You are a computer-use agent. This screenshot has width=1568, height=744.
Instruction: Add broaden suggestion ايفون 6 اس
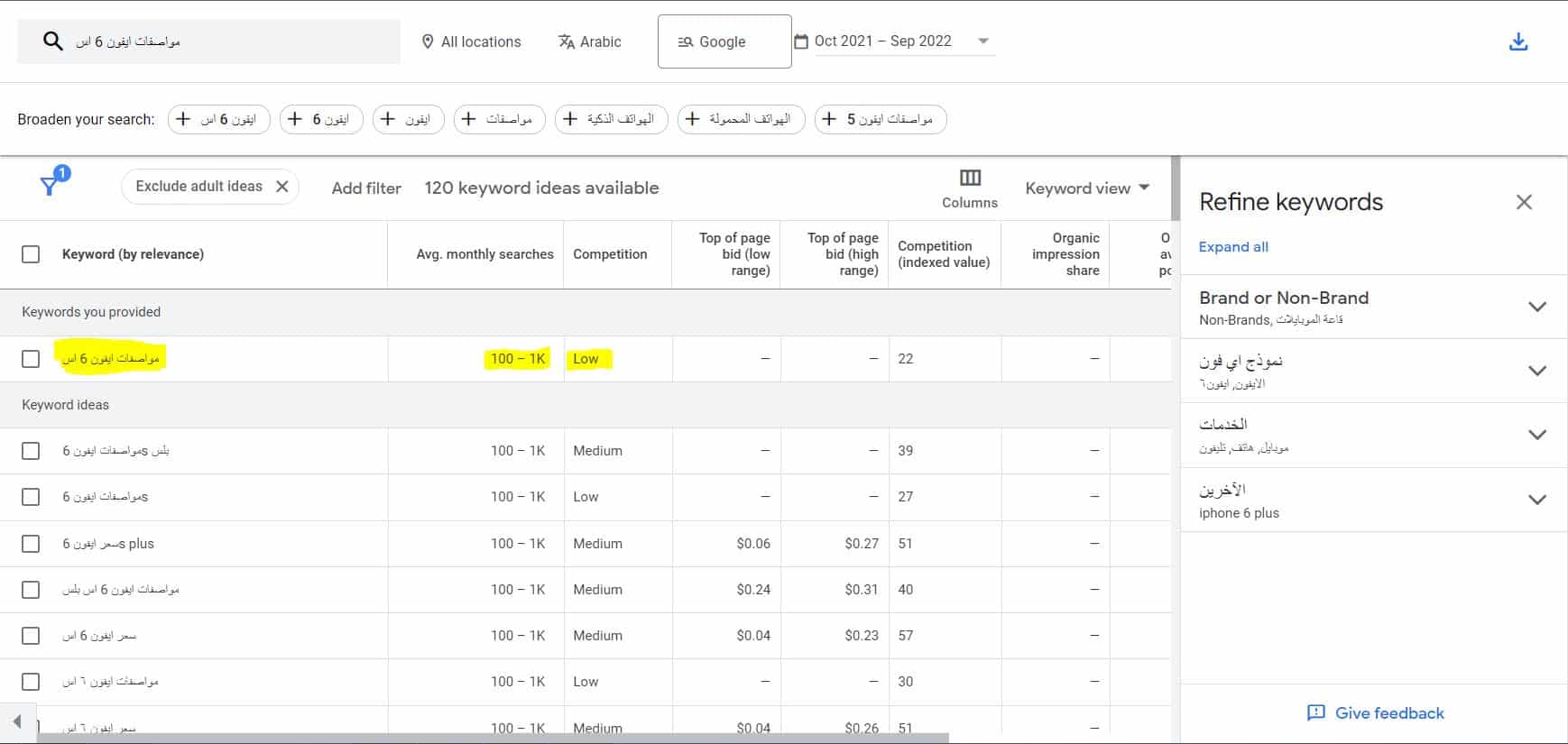point(219,119)
